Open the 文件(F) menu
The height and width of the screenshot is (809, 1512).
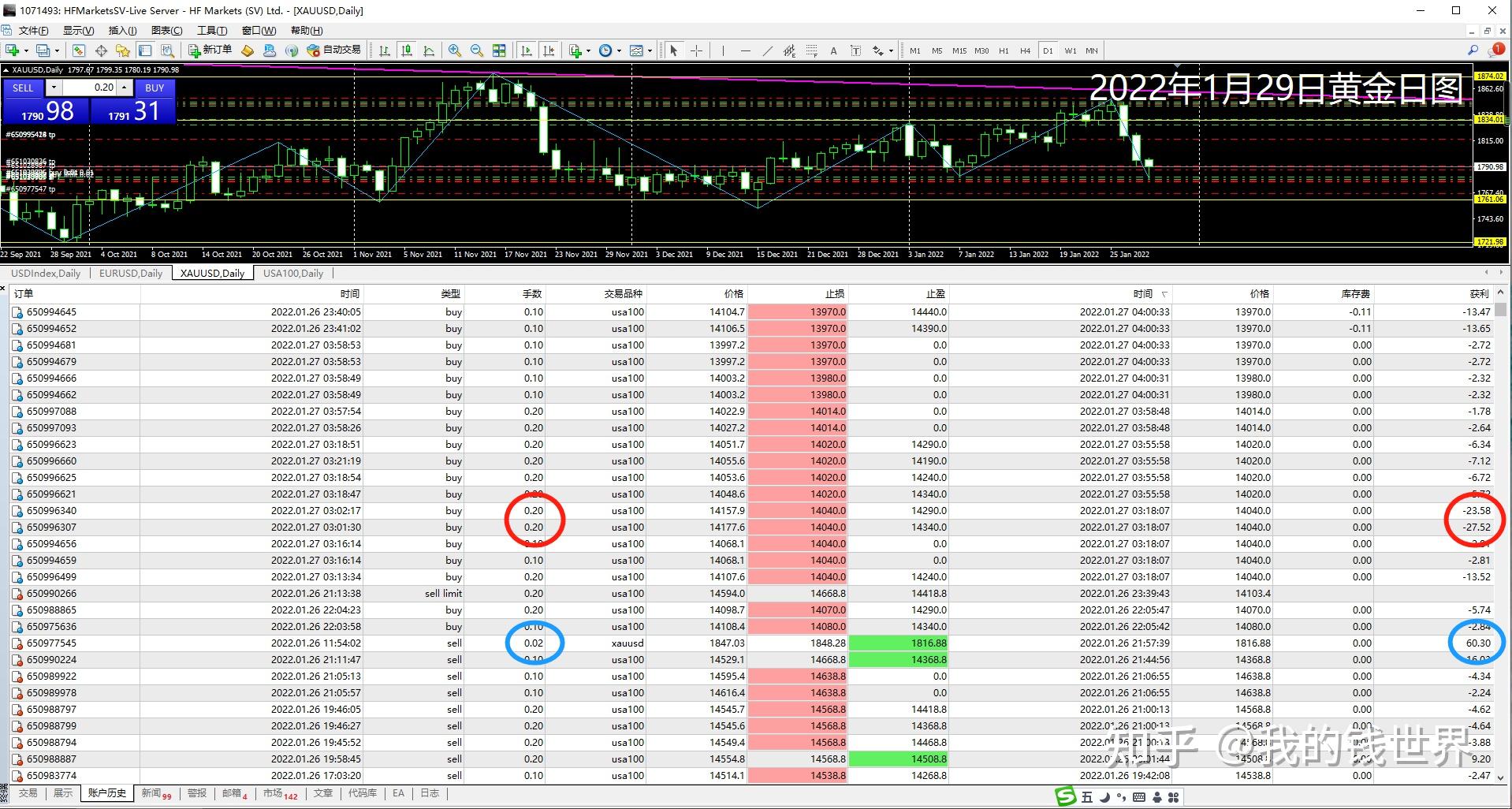pyautogui.click(x=33, y=30)
